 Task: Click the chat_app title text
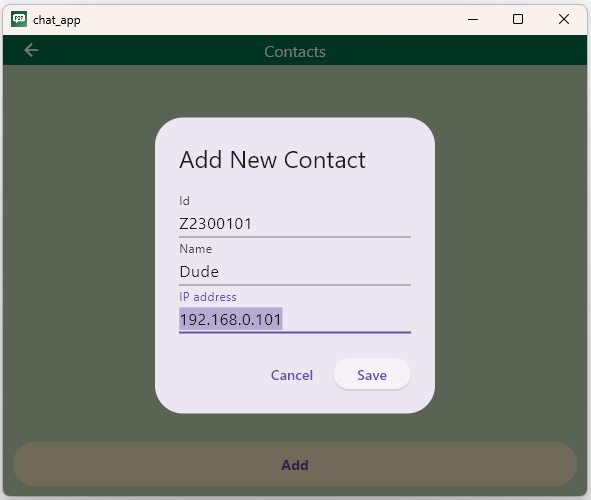click(57, 20)
